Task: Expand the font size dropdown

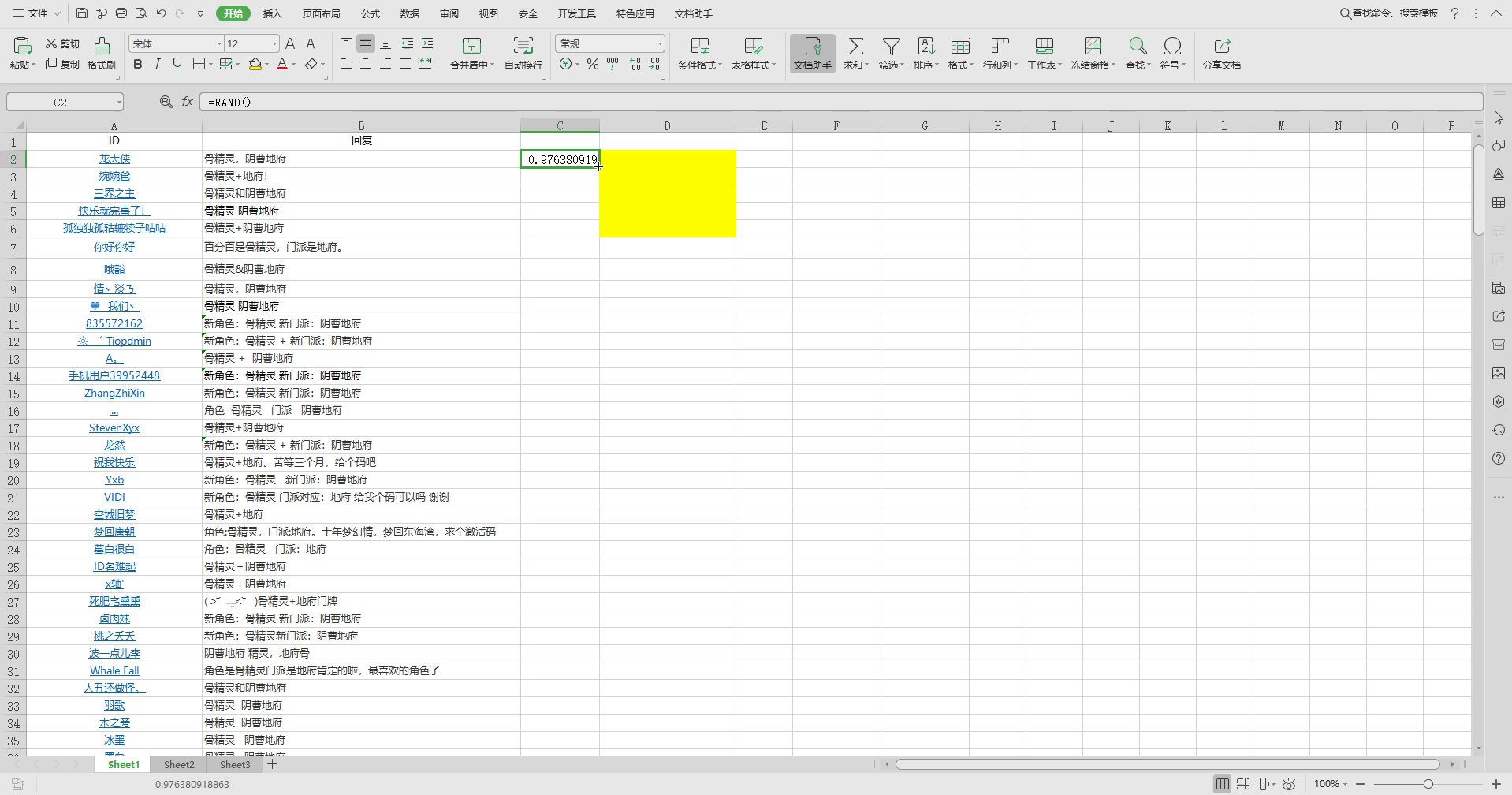Action: [274, 44]
